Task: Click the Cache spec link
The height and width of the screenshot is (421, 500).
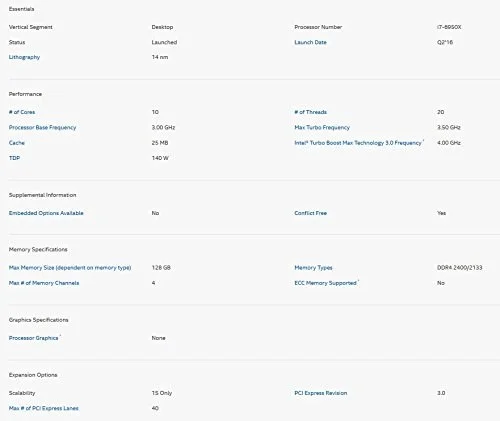Action: (x=17, y=143)
